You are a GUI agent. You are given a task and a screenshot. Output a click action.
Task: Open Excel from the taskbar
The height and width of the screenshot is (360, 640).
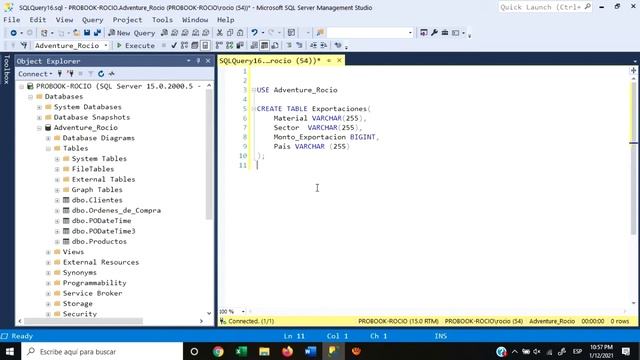(241, 351)
